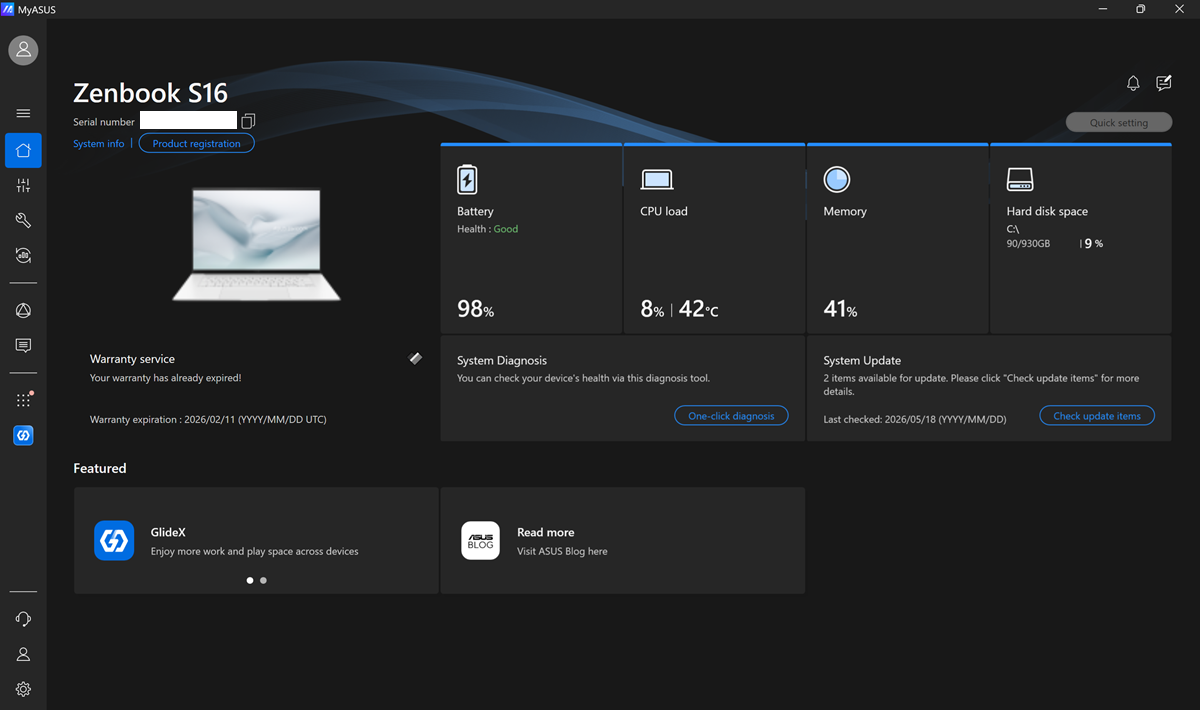Click the CPU load laptop icon
The height and width of the screenshot is (710, 1200).
click(x=657, y=180)
